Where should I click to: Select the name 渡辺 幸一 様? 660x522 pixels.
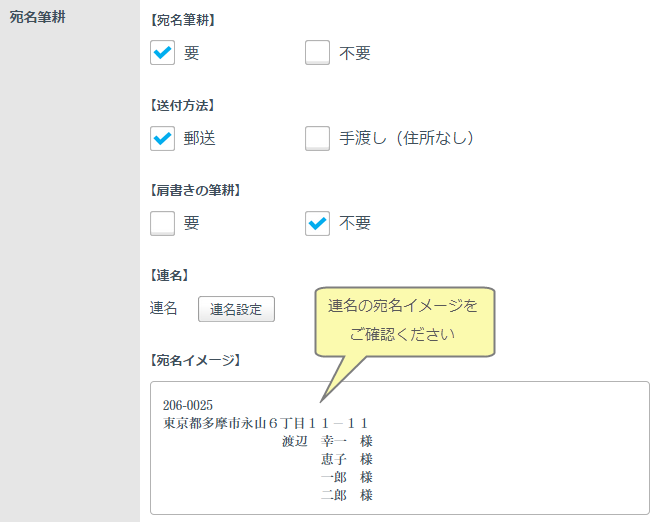tap(327, 441)
